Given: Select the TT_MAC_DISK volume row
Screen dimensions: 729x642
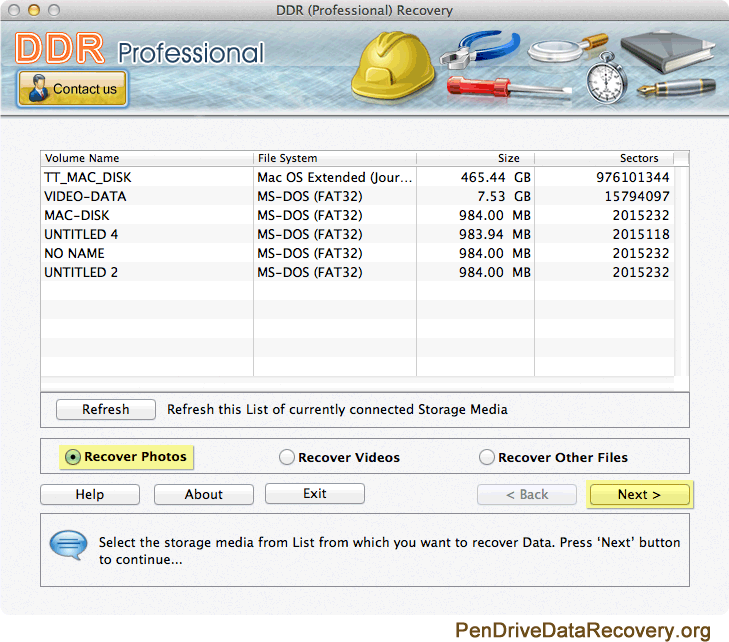Looking at the screenshot, I should pos(357,177).
